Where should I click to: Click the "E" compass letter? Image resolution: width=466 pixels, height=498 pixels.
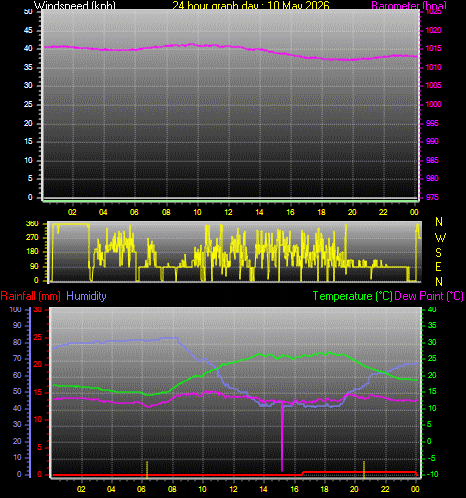point(439,267)
